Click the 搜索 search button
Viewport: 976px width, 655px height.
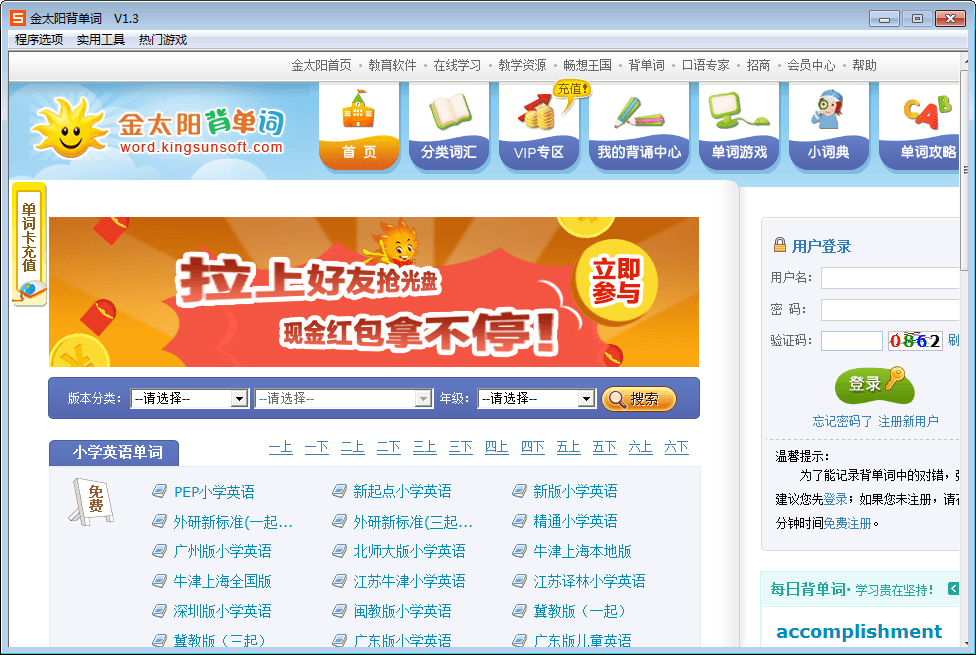(639, 398)
